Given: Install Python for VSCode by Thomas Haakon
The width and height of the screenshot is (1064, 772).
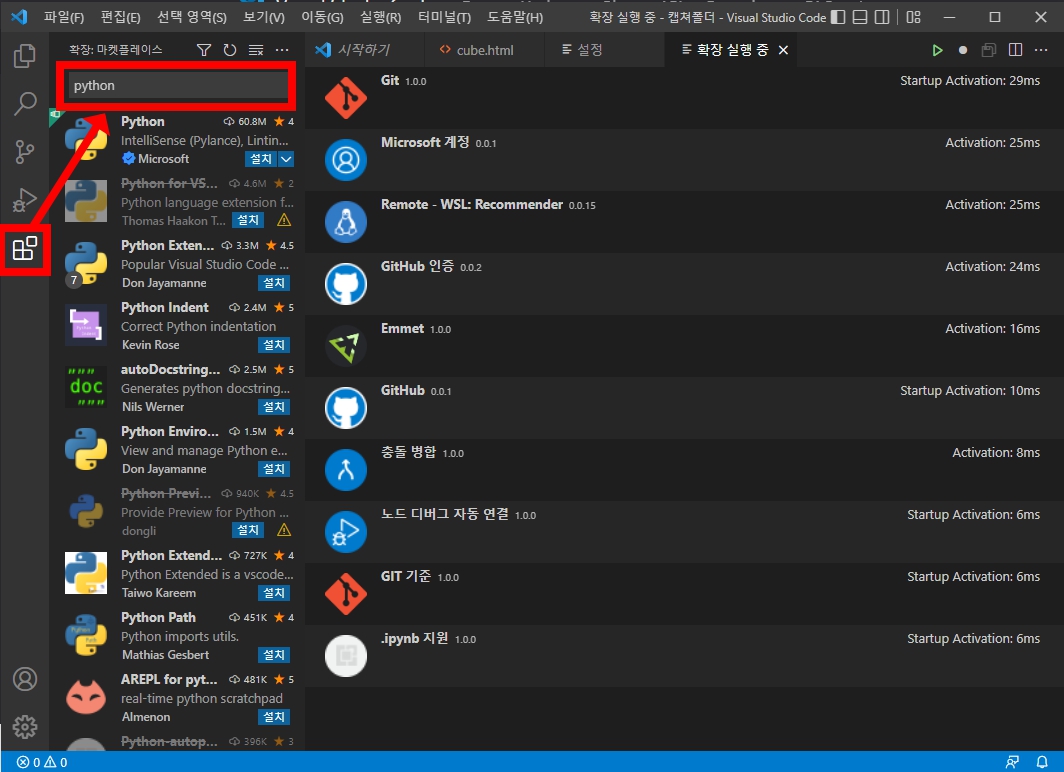Looking at the screenshot, I should point(248,220).
